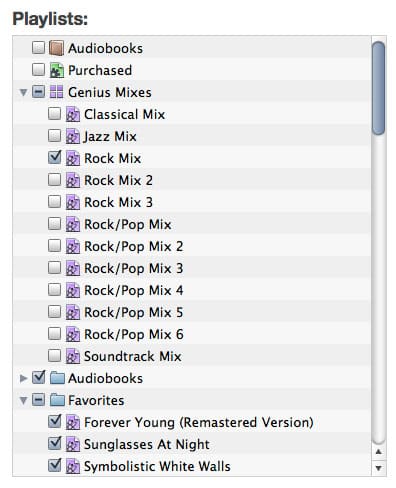Click the Rock/Pop Mix 5 playlist icon
The width and height of the screenshot is (396, 488).
tap(72, 312)
